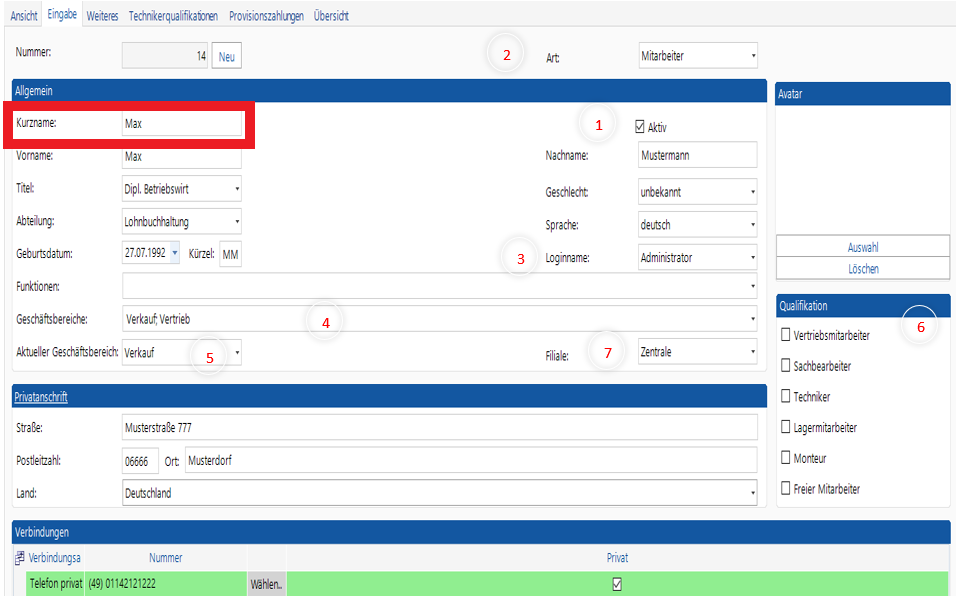
Task: Switch to the Weiteres tab
Action: coord(102,17)
